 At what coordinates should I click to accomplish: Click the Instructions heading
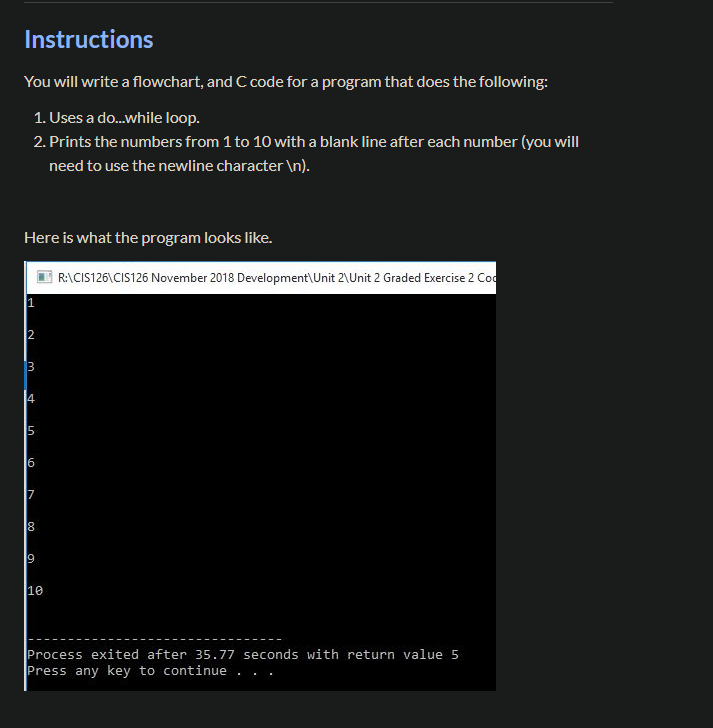pos(89,39)
